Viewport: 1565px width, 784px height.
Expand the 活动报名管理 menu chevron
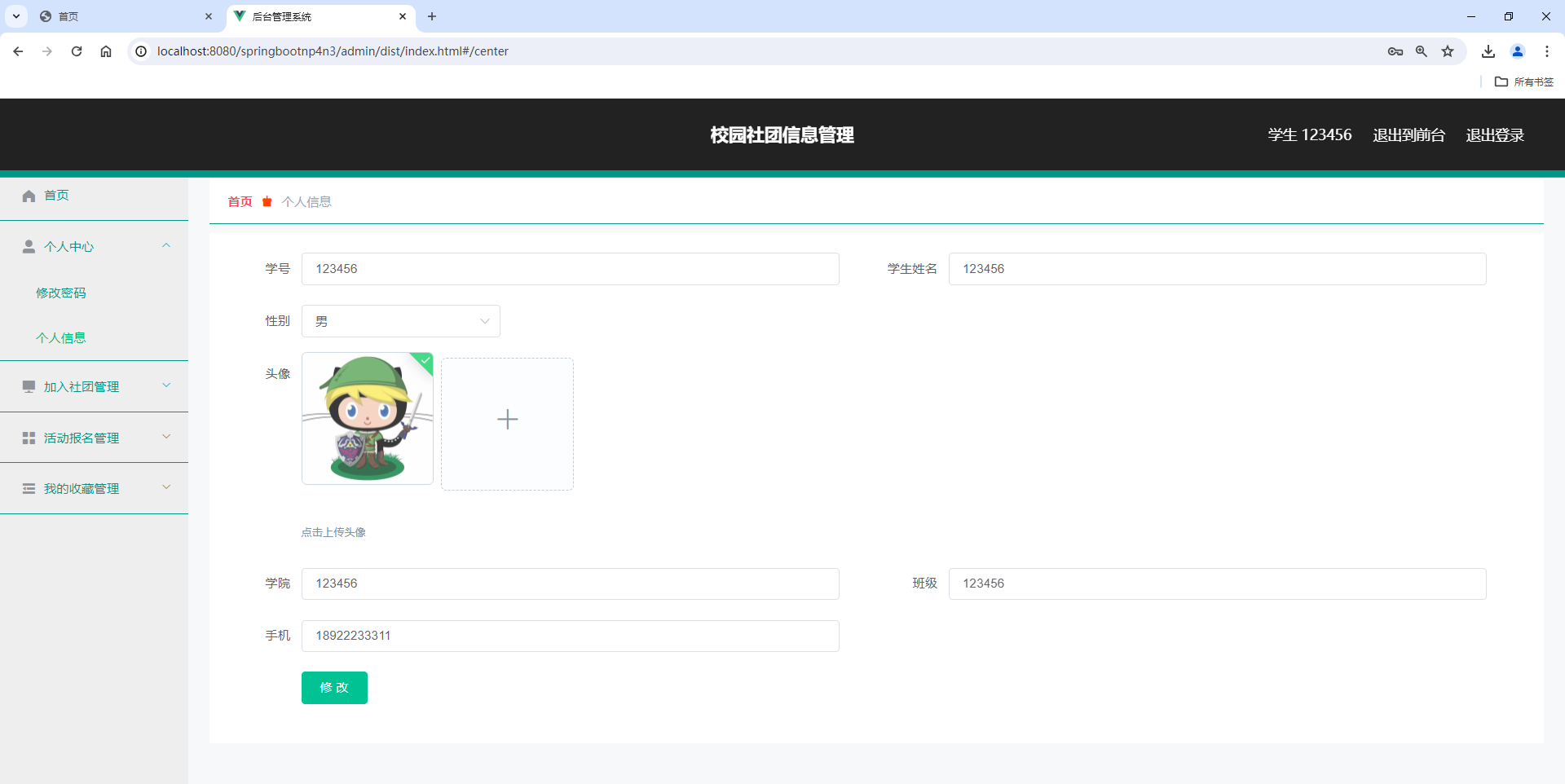(166, 437)
